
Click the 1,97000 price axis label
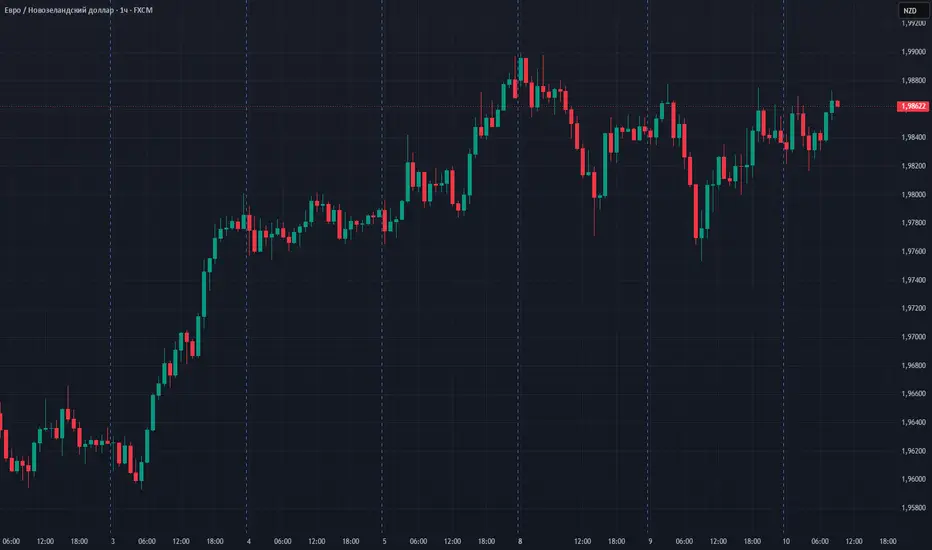(x=914, y=337)
